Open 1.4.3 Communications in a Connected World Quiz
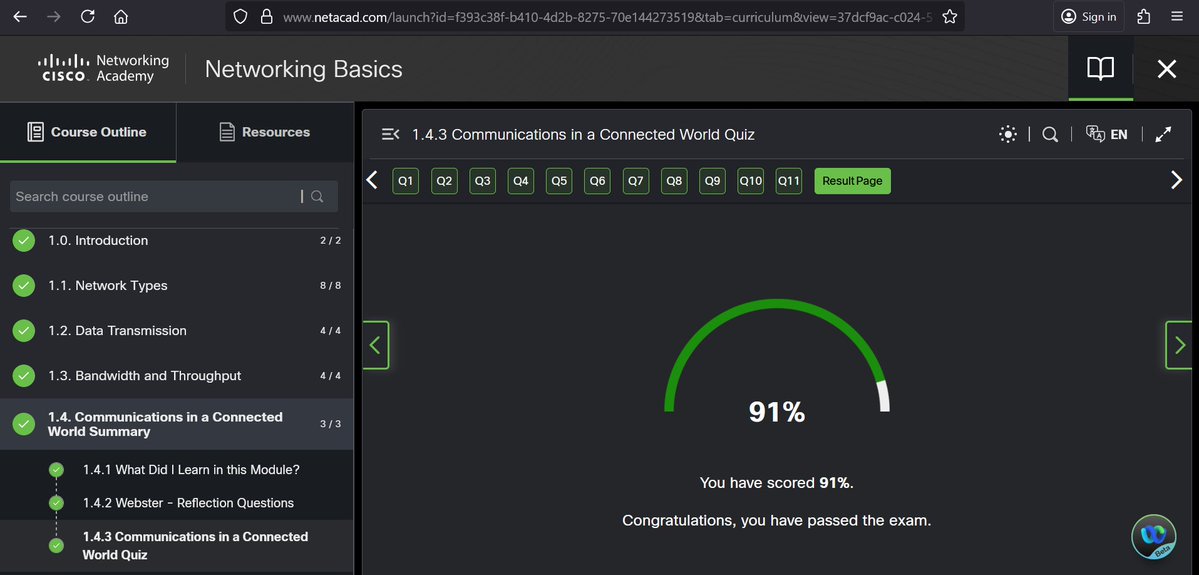 [x=195, y=545]
